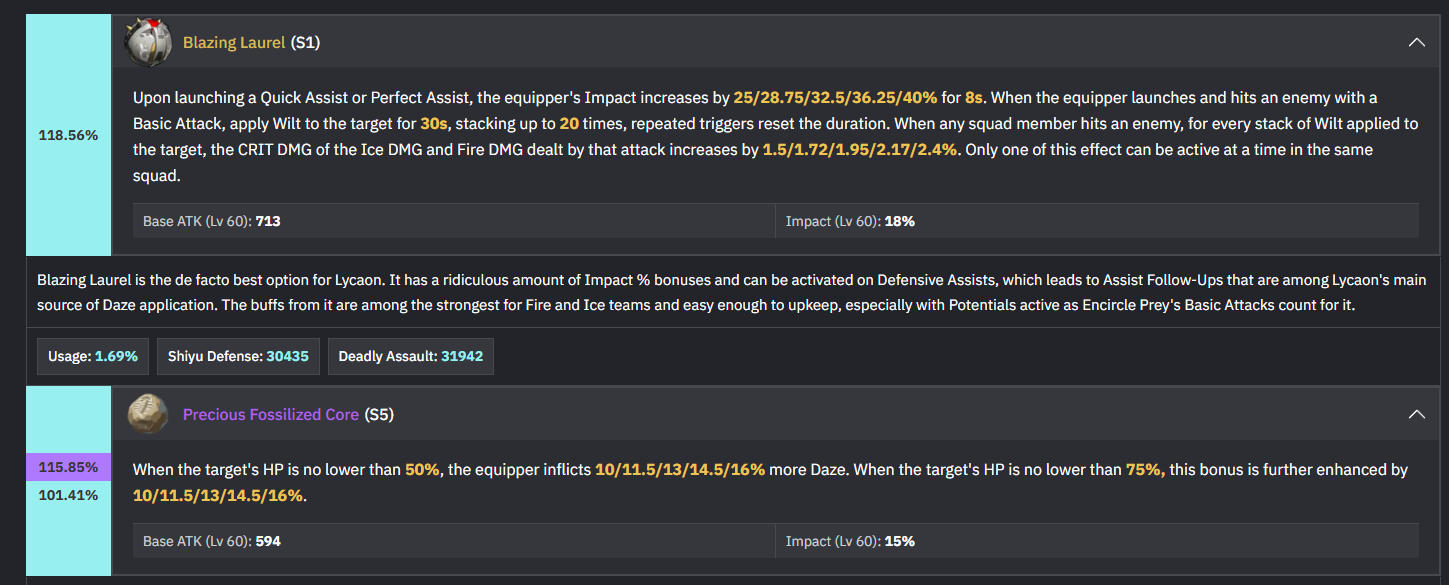Click the 101.41% rating value
The image size is (1449, 585).
(x=68, y=495)
